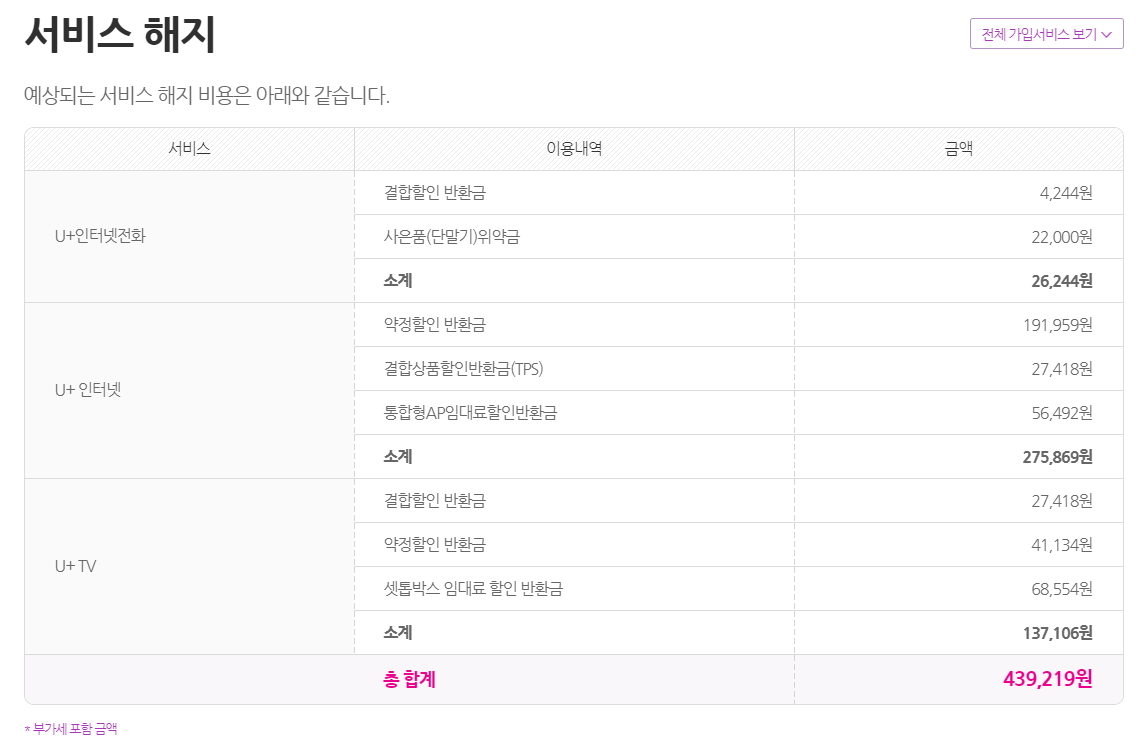Click the 금액 column header
This screenshot has width=1141, height=752.
click(x=958, y=149)
